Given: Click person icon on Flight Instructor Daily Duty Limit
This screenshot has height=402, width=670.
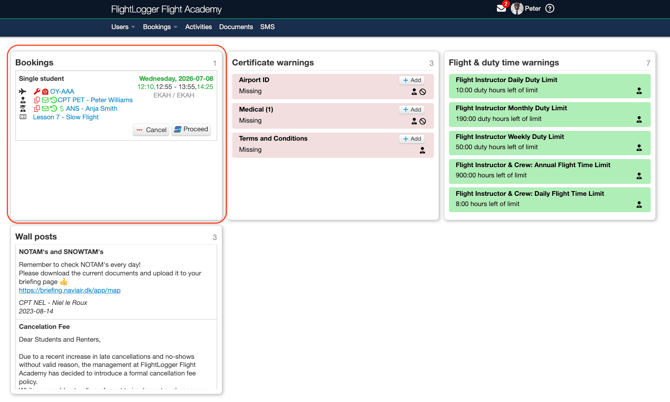Looking at the screenshot, I should point(639,91).
